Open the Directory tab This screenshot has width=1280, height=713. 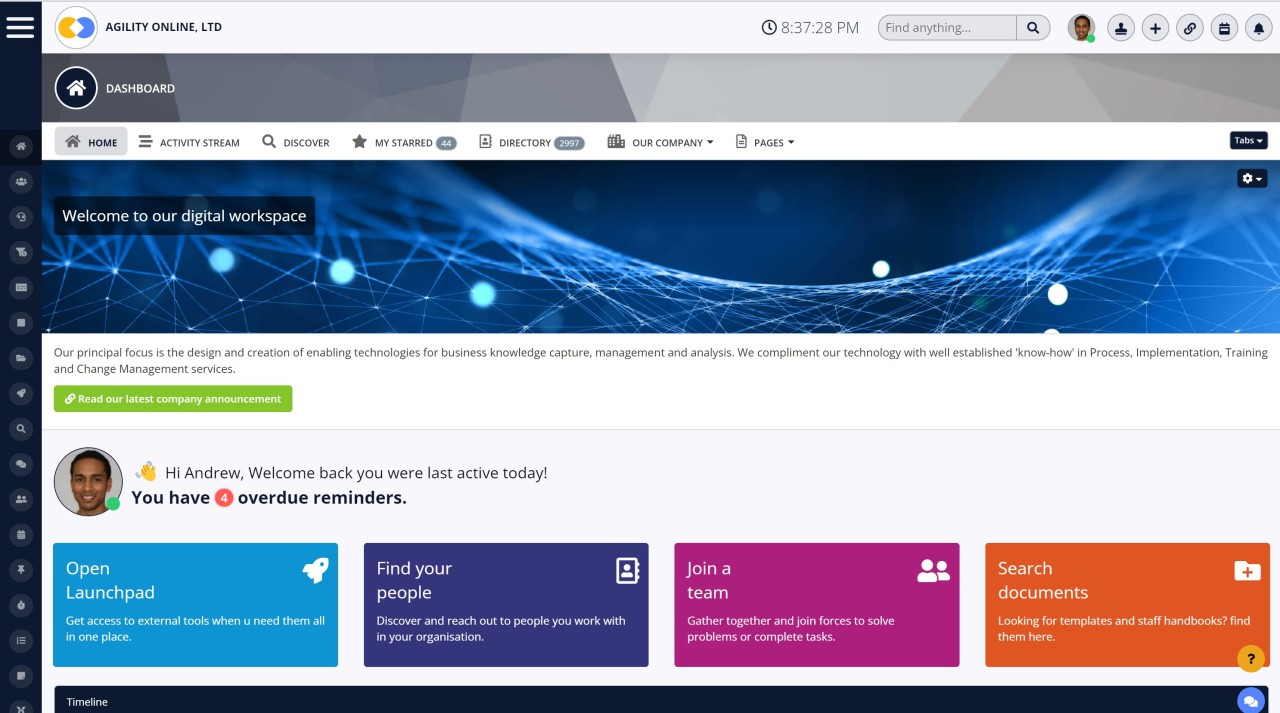tap(530, 141)
